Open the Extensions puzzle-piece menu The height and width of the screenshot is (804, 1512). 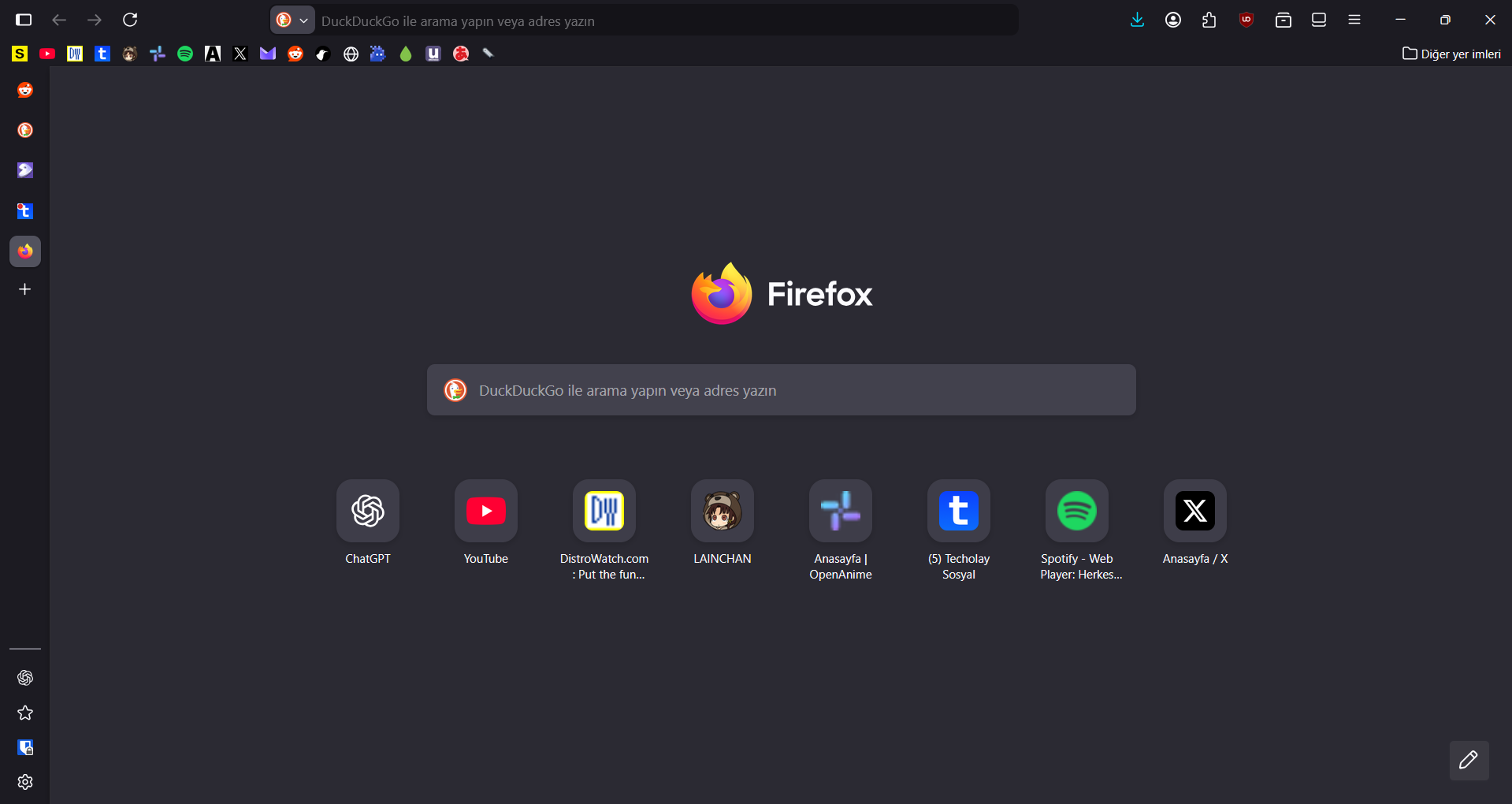pyautogui.click(x=1209, y=20)
